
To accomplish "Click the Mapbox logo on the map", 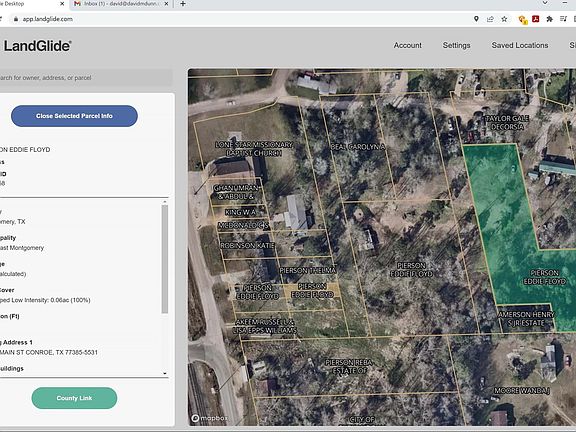I will click(209, 418).
